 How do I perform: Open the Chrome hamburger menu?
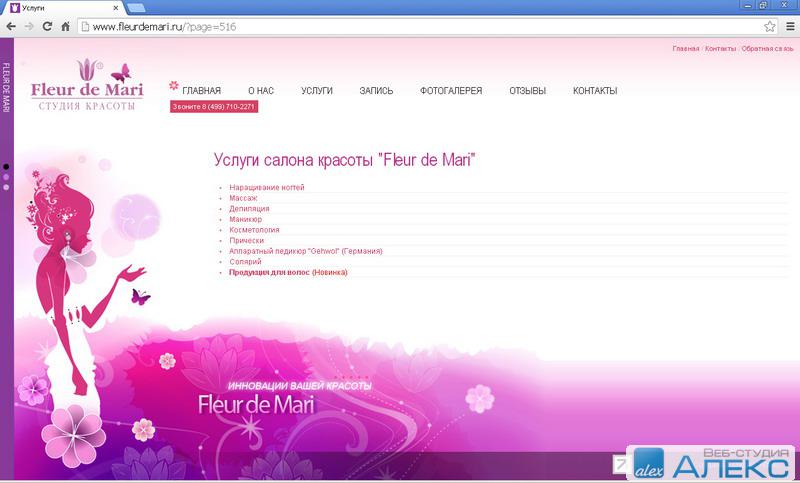tap(788, 27)
